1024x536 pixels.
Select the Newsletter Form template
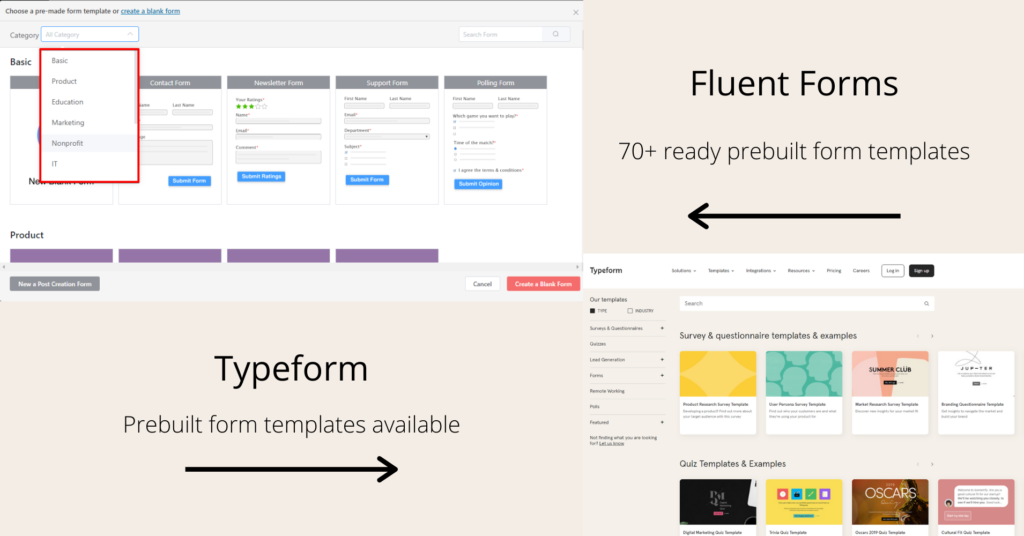pos(278,140)
